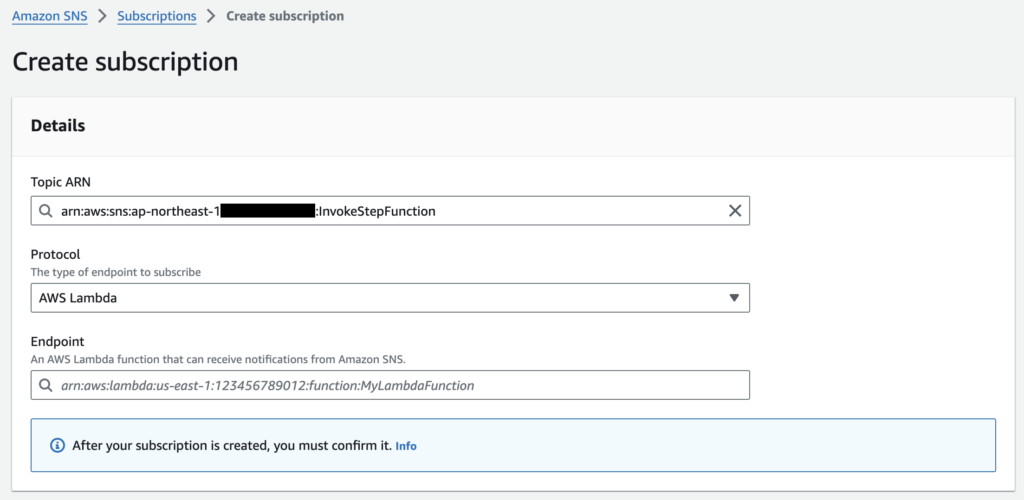
Task: Click the Protocol field label
Action: click(56, 255)
